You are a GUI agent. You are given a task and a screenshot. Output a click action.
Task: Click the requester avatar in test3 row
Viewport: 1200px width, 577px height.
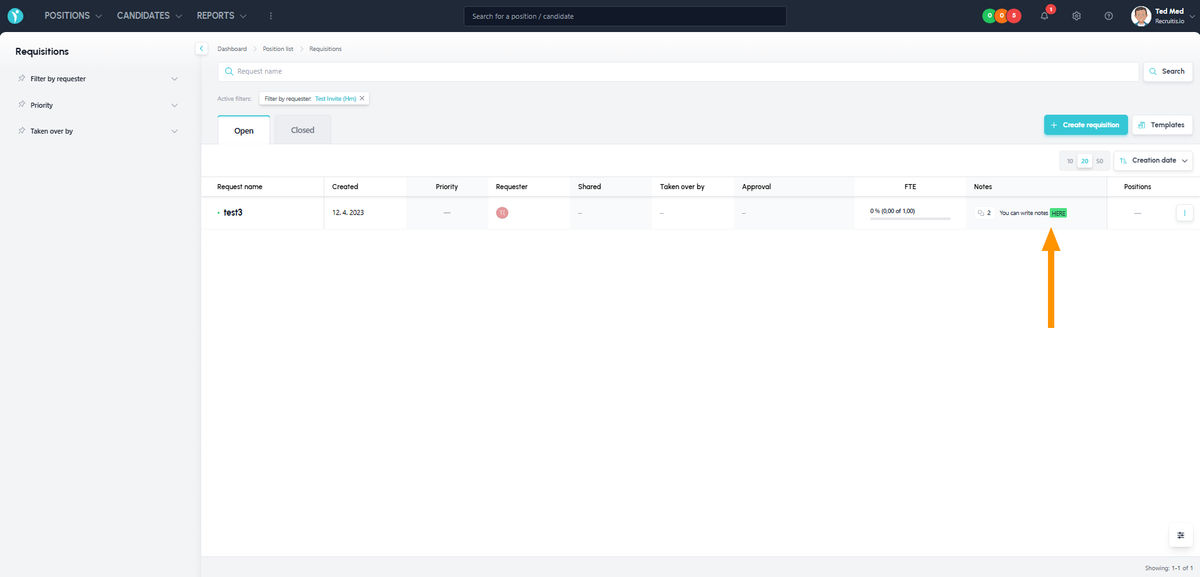point(502,212)
